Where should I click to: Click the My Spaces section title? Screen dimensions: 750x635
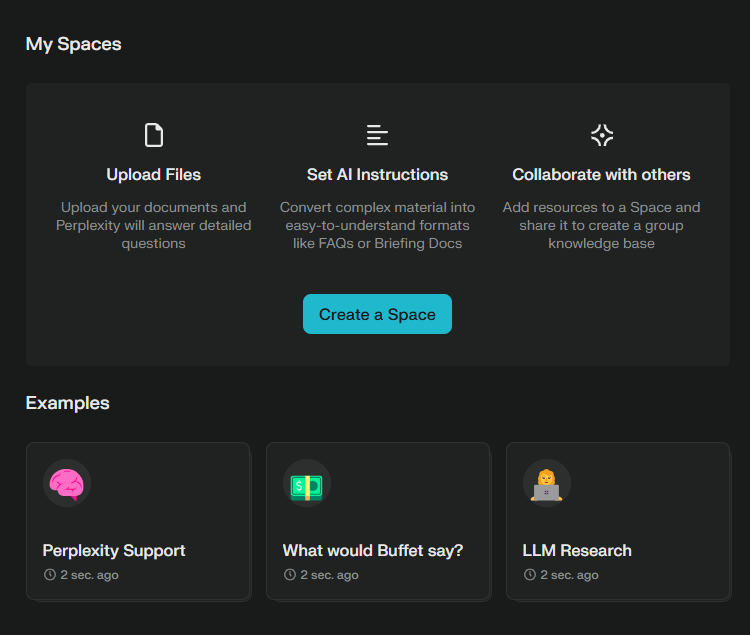(x=73, y=44)
